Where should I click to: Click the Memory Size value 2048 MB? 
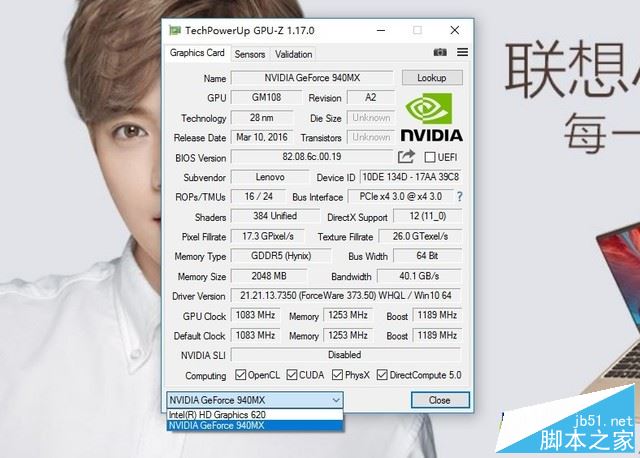269,276
